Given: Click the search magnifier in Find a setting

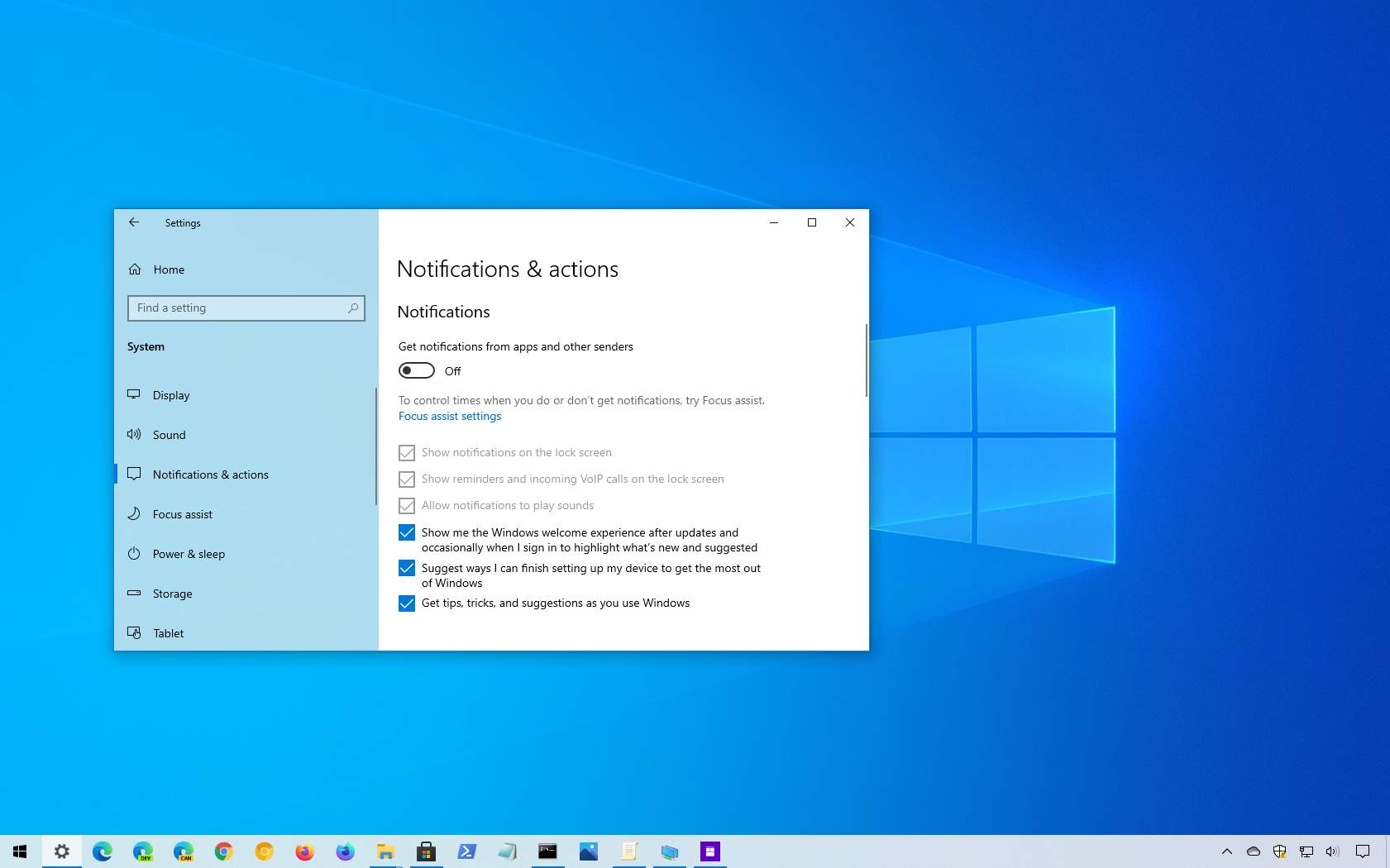Looking at the screenshot, I should tap(353, 308).
